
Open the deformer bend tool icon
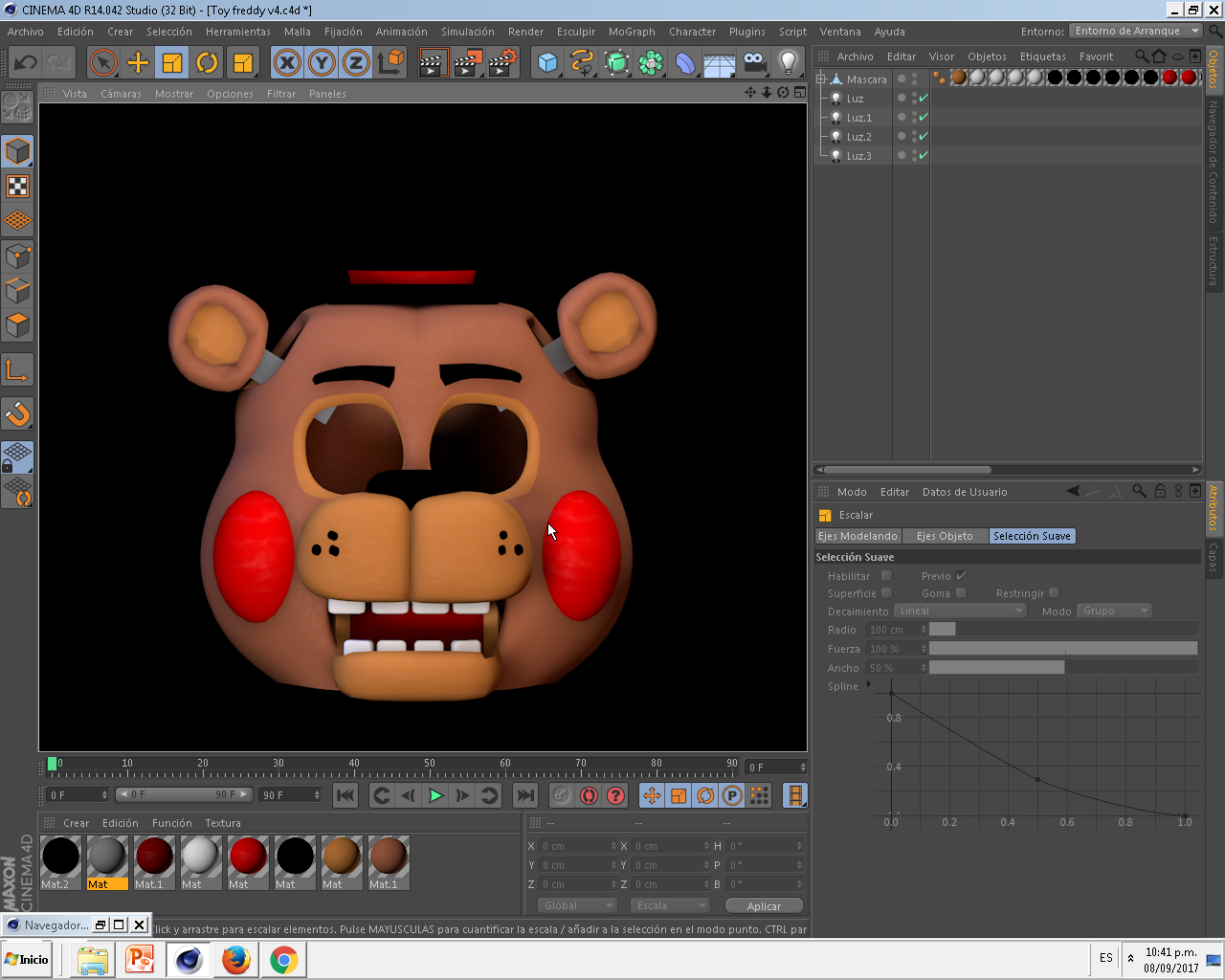coord(685,63)
